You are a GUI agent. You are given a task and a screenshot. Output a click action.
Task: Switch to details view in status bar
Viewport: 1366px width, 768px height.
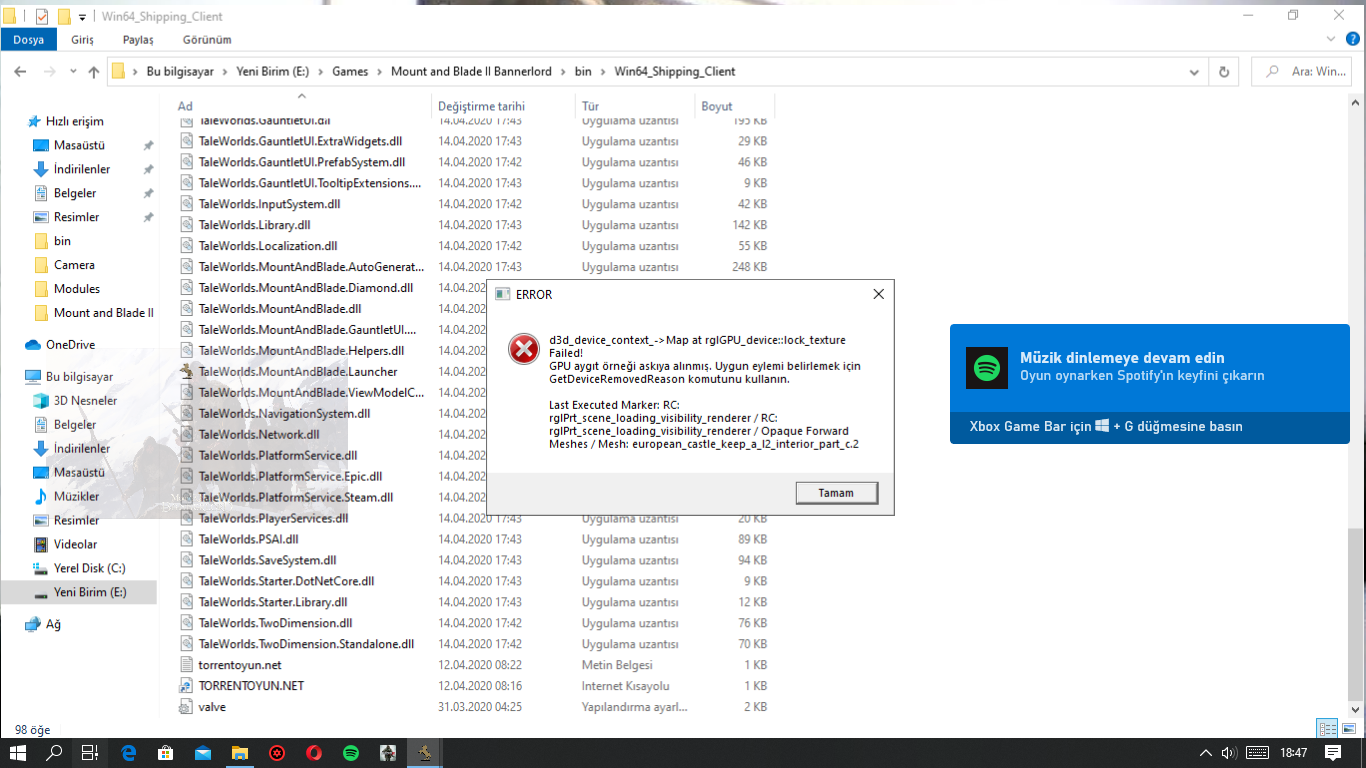click(1328, 729)
